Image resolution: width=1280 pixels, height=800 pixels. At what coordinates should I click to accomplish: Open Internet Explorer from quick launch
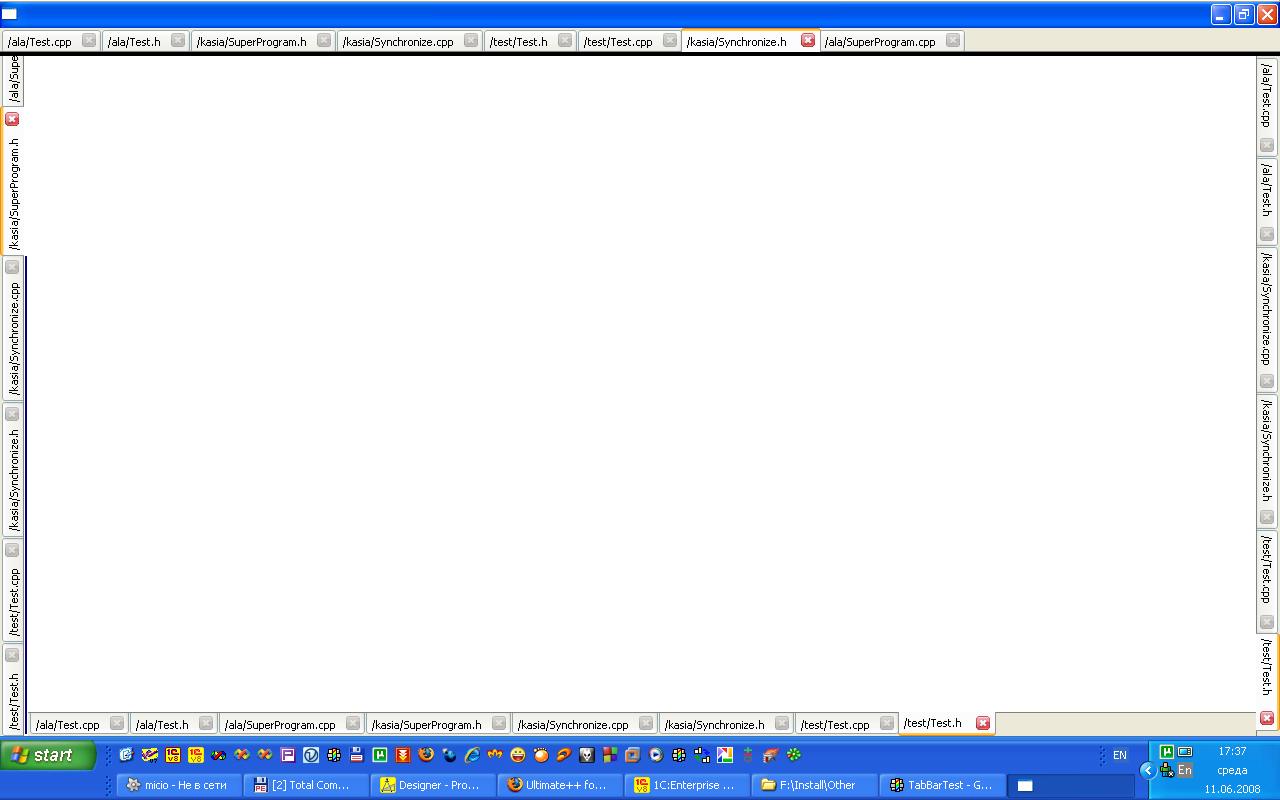472,755
